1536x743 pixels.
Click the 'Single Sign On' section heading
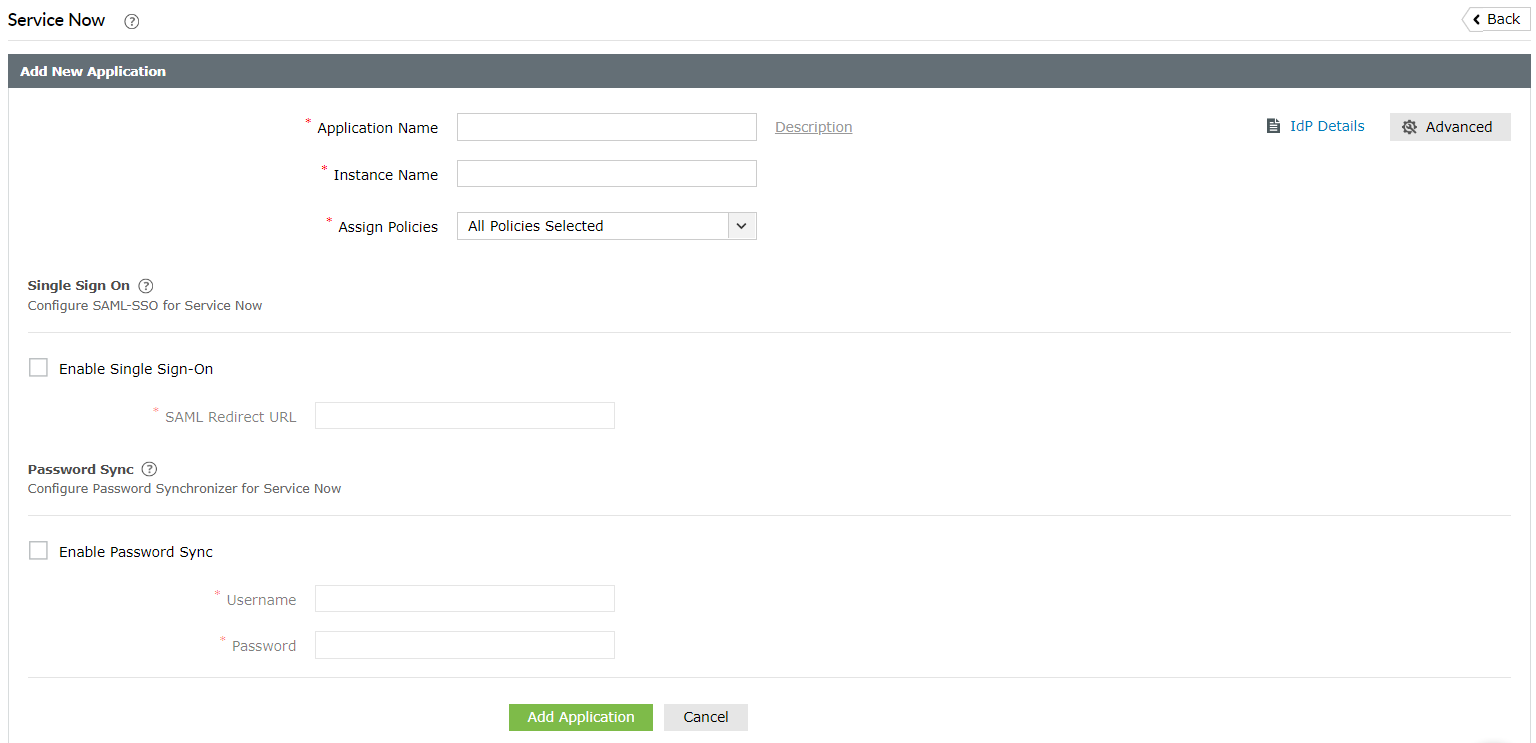tap(79, 286)
